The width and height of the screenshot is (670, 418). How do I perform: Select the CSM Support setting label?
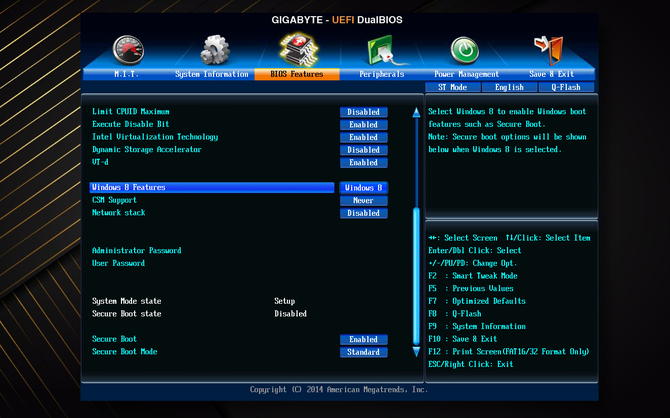tap(115, 200)
